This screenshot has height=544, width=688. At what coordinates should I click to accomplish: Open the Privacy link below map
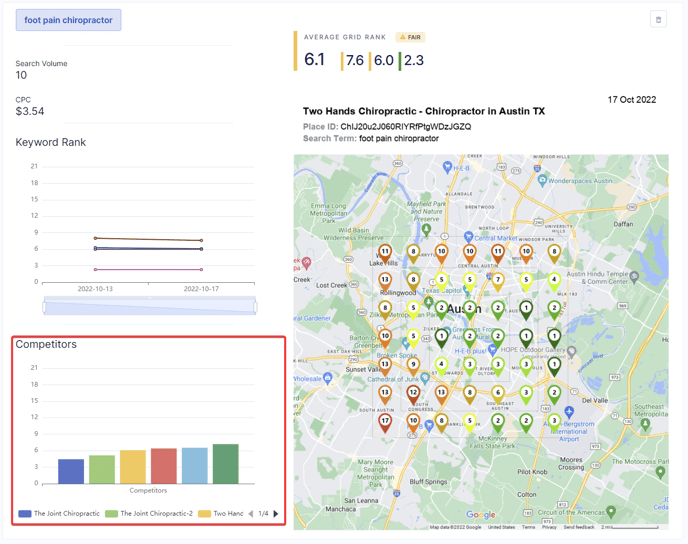point(550,527)
